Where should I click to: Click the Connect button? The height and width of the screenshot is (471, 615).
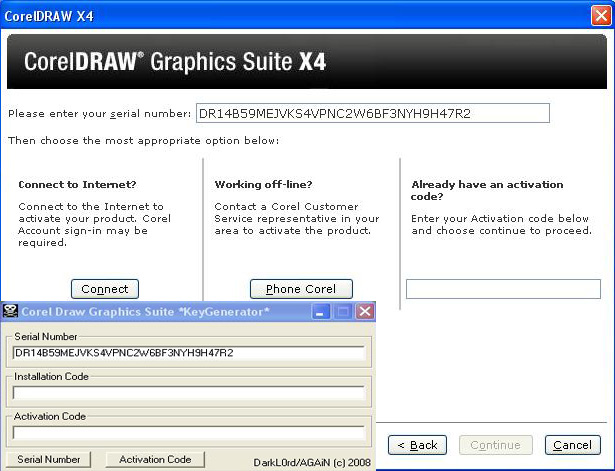click(105, 289)
